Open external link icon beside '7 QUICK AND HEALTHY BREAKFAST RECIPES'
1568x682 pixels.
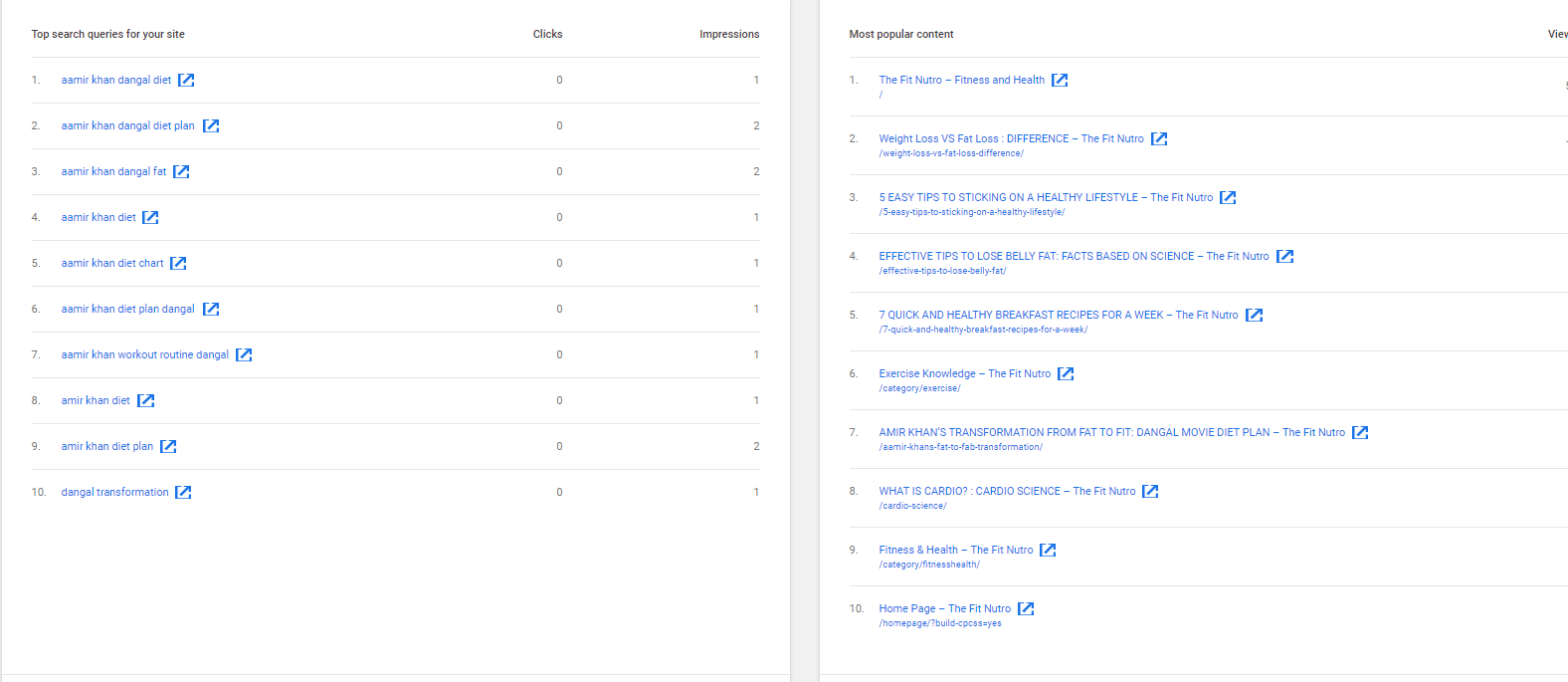pyautogui.click(x=1255, y=315)
